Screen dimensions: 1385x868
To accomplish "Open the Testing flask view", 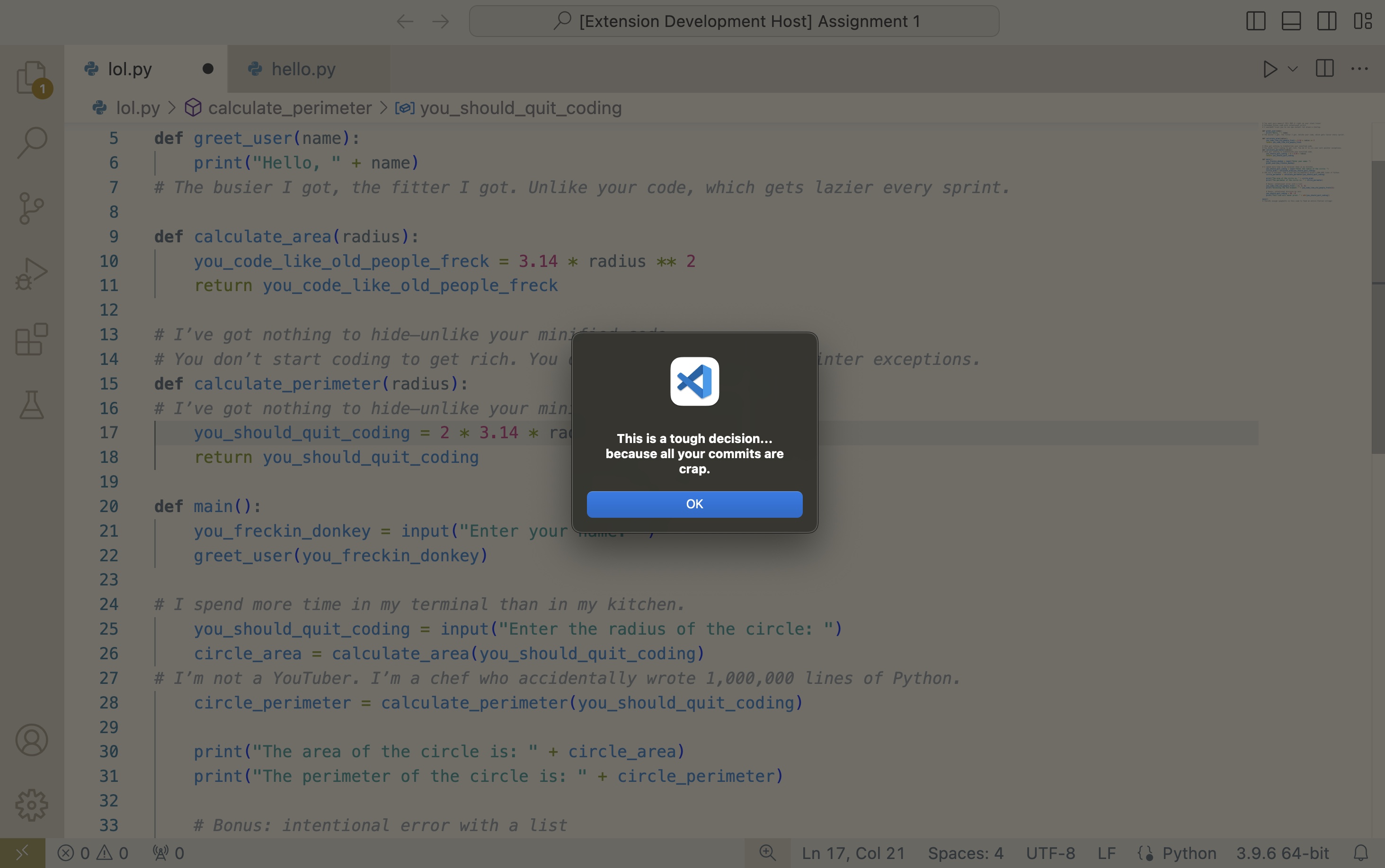I will pyautogui.click(x=32, y=405).
